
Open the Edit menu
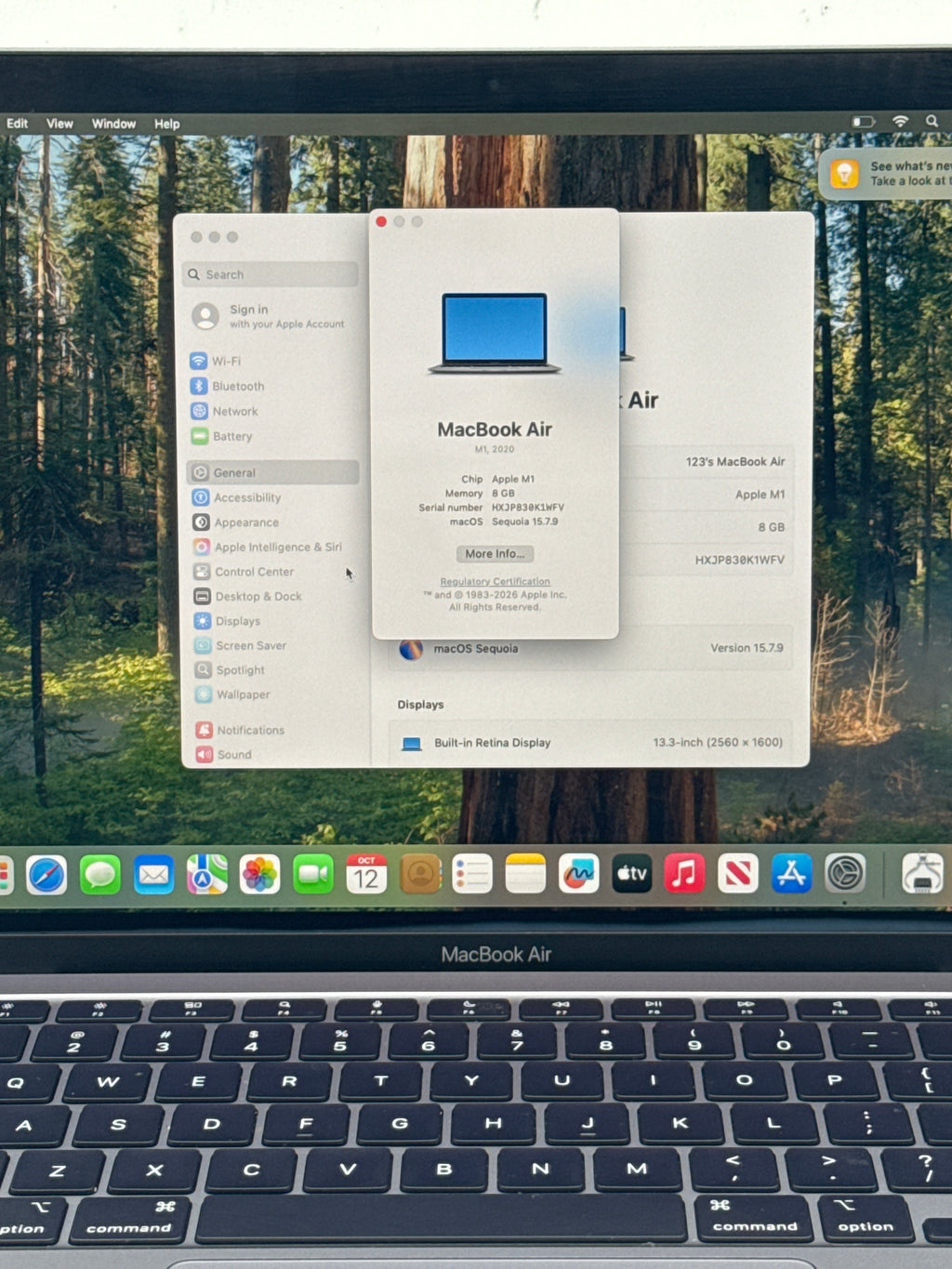[x=17, y=124]
